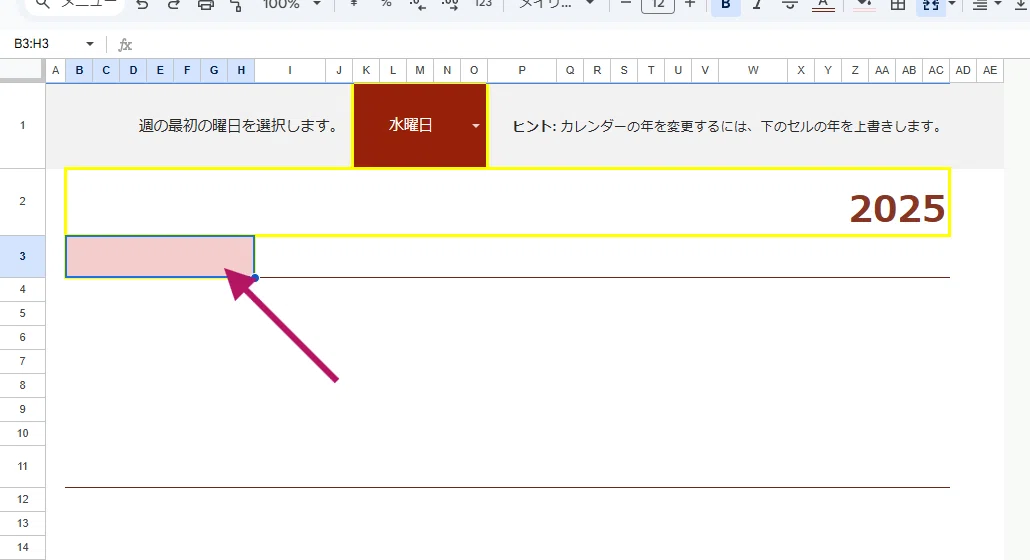Open the horizontal align dropdown
This screenshot has height=560, width=1030.
pos(987,5)
